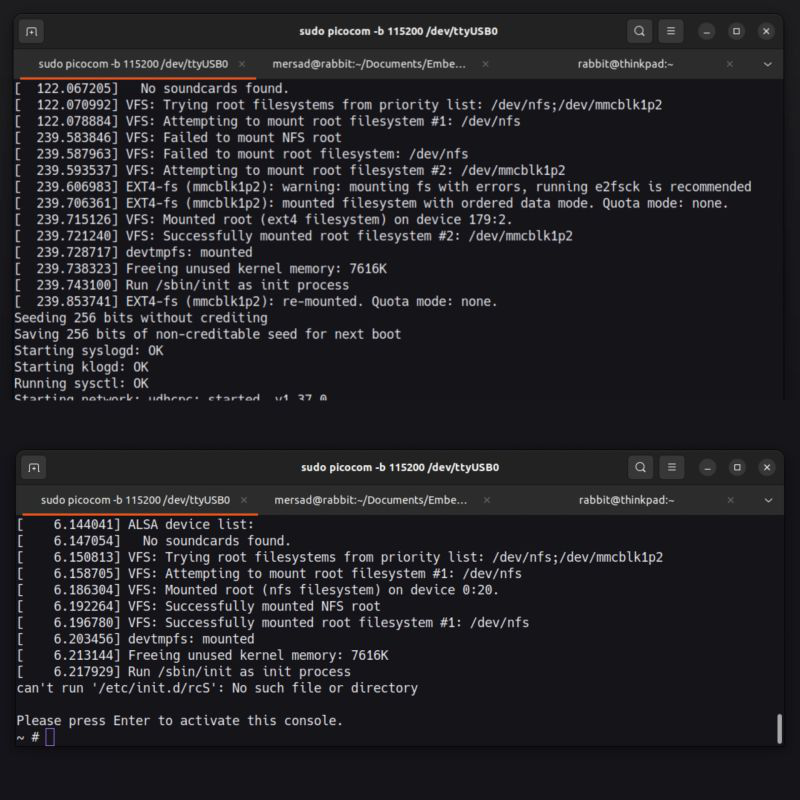Open the hamburger menu of the top window
800x800 pixels.
(x=671, y=31)
